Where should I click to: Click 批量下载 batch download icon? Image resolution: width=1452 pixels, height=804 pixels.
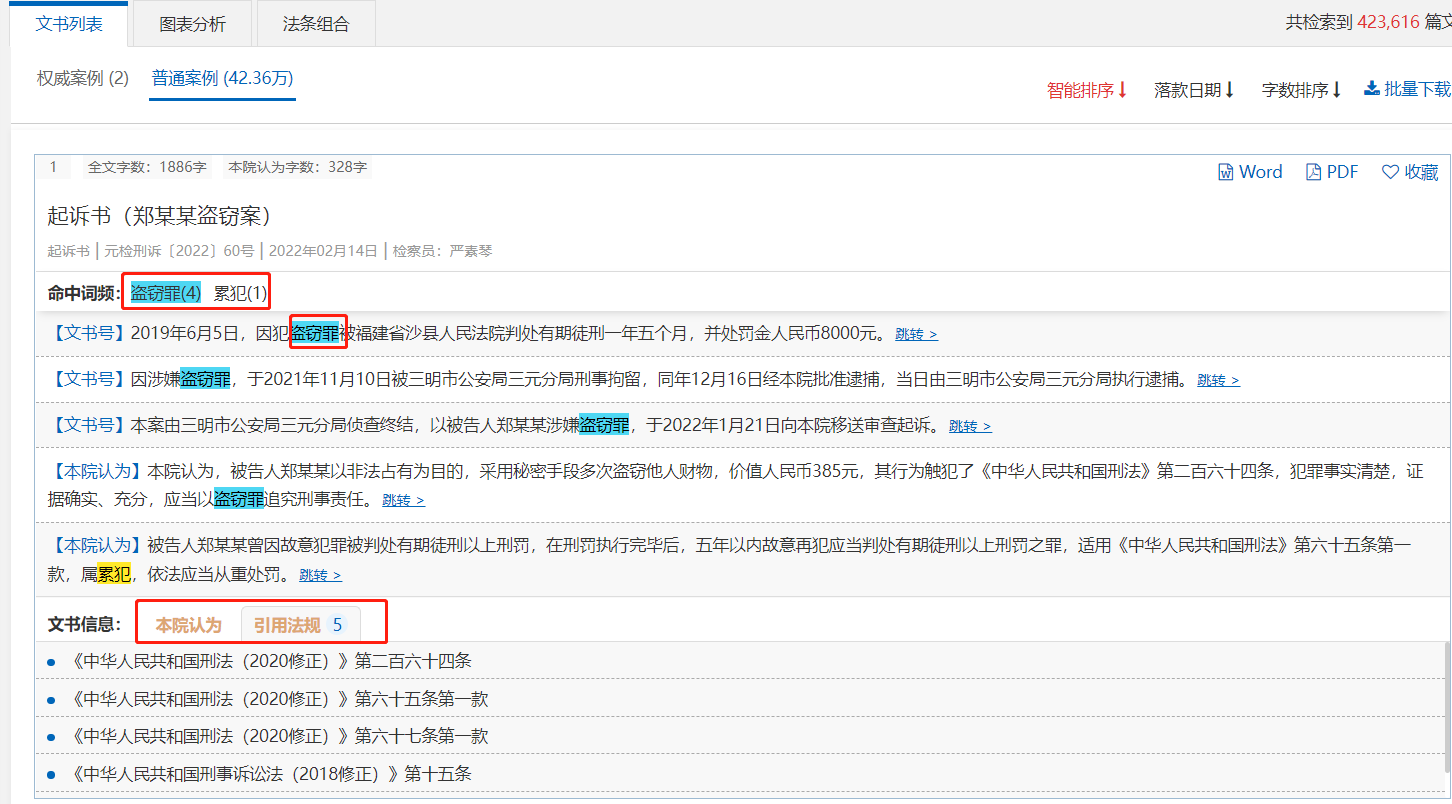click(1372, 89)
